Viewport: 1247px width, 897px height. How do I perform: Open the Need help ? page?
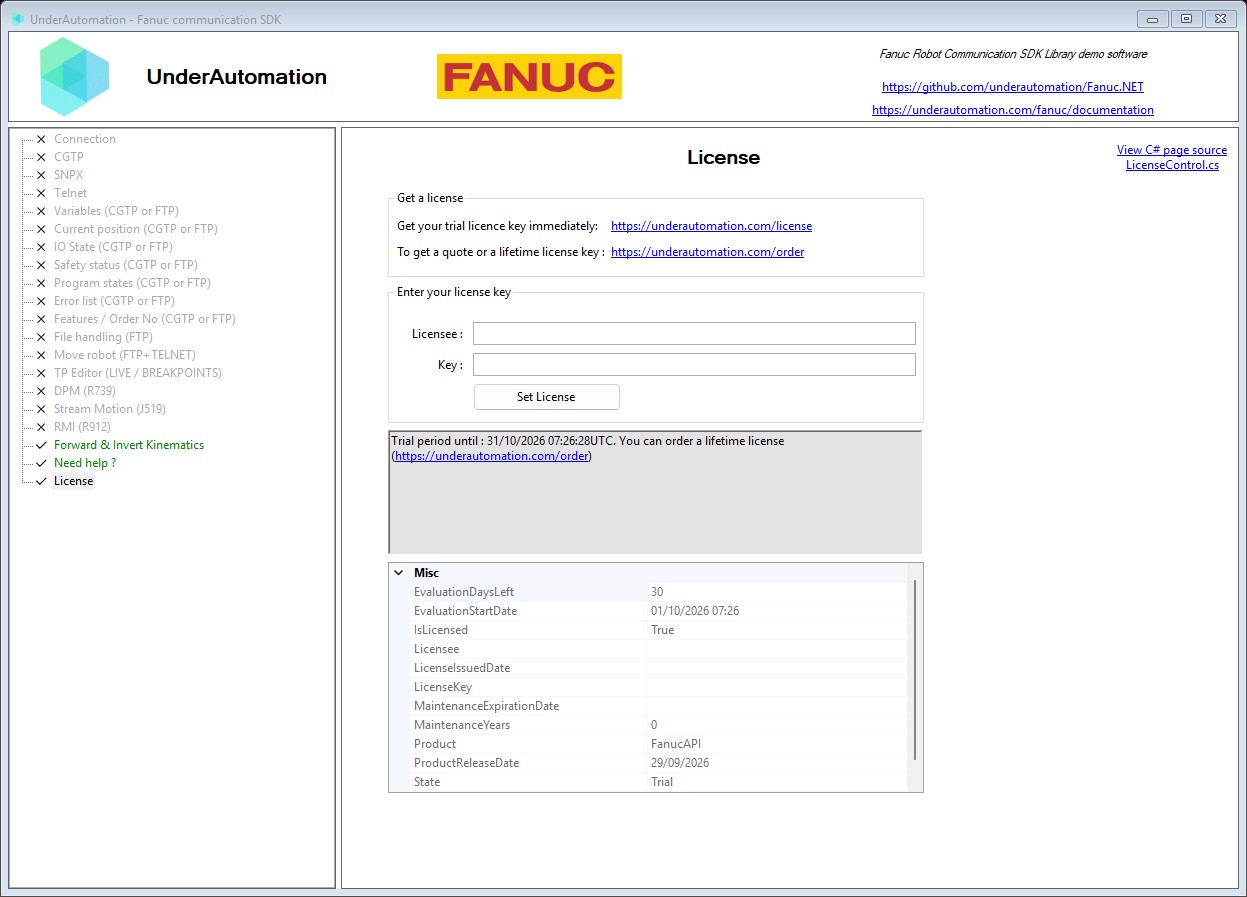point(85,463)
